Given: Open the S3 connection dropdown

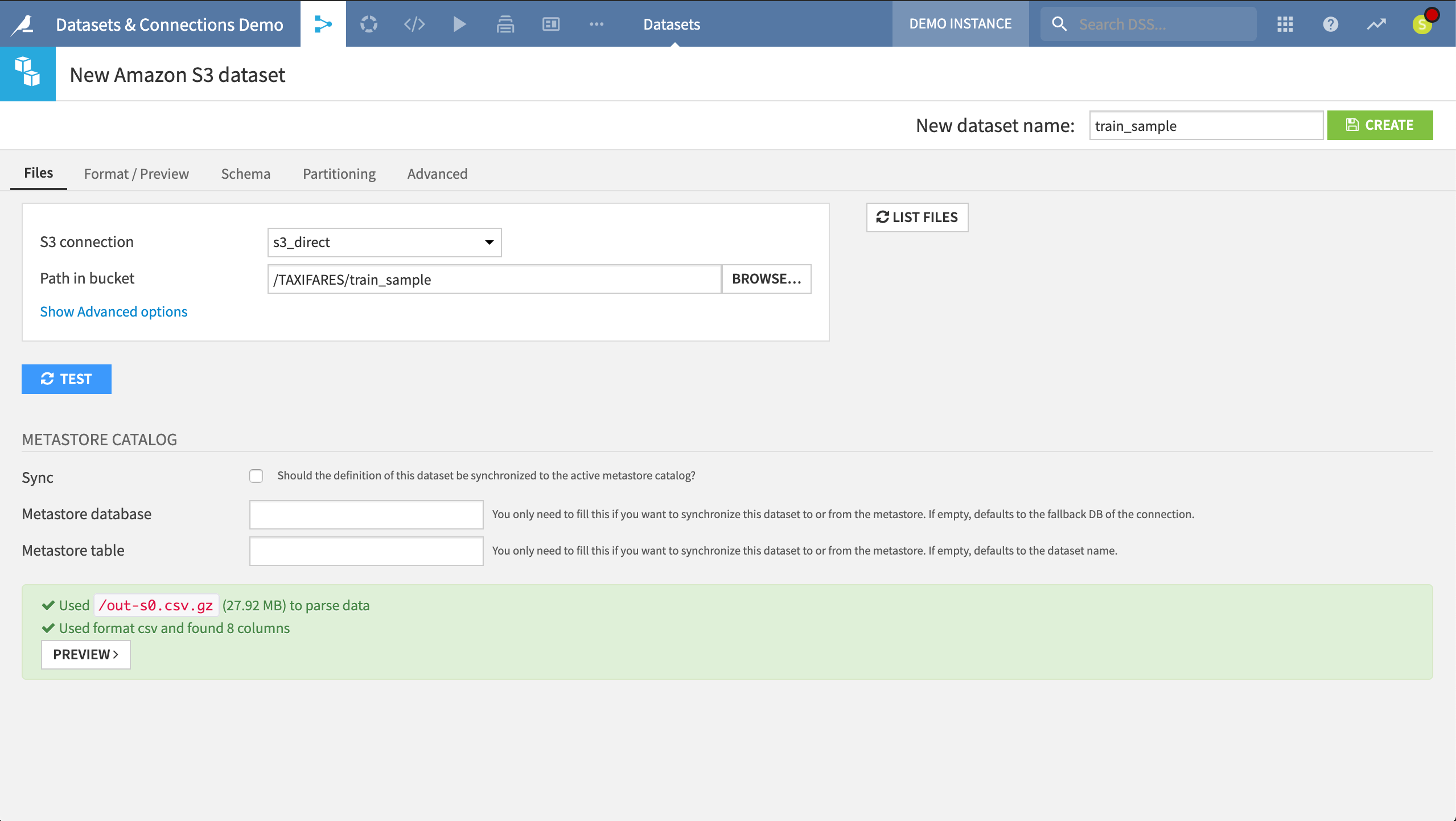Looking at the screenshot, I should (384, 242).
